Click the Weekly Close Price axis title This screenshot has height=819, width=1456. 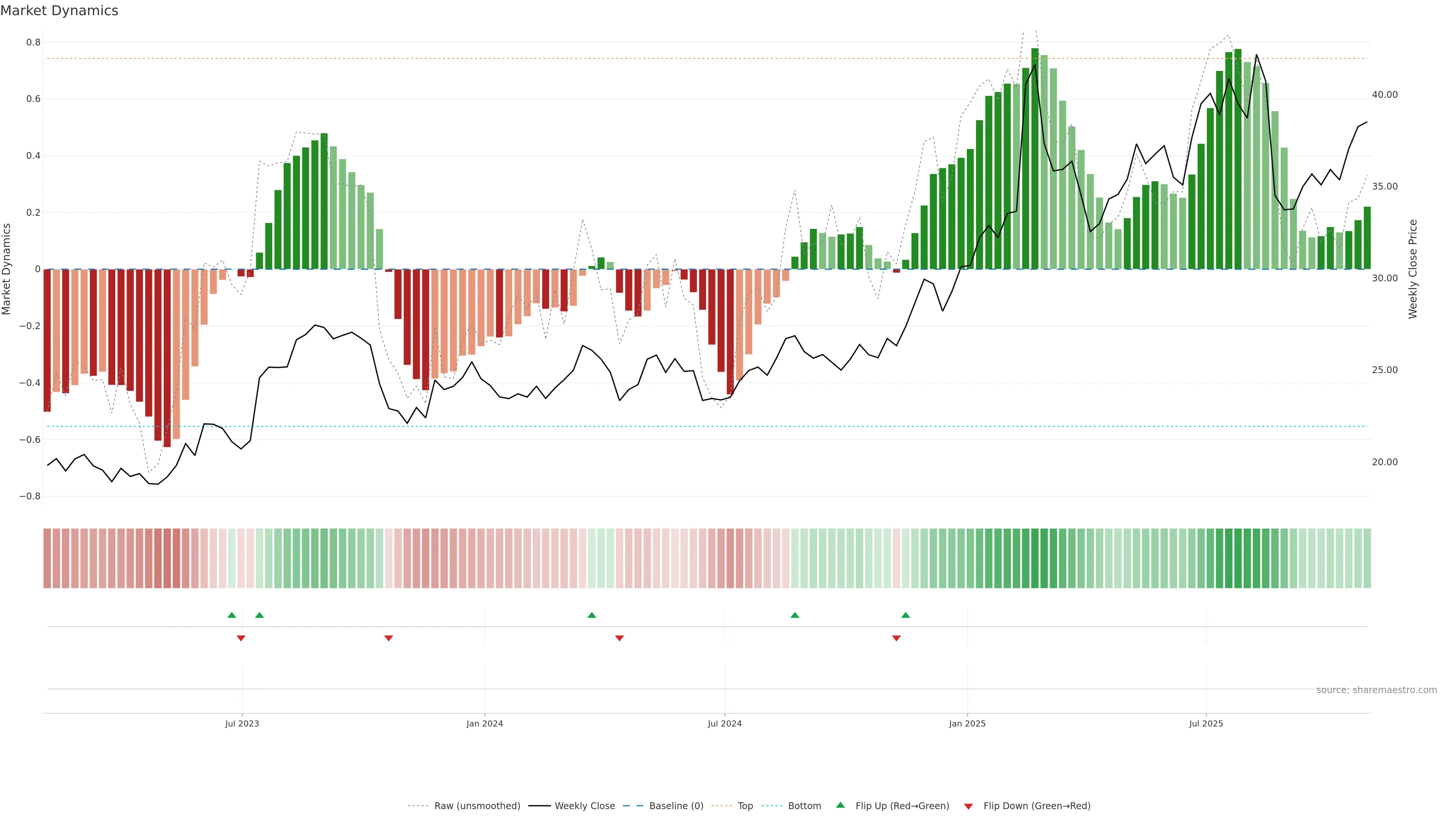pyautogui.click(x=1412, y=269)
